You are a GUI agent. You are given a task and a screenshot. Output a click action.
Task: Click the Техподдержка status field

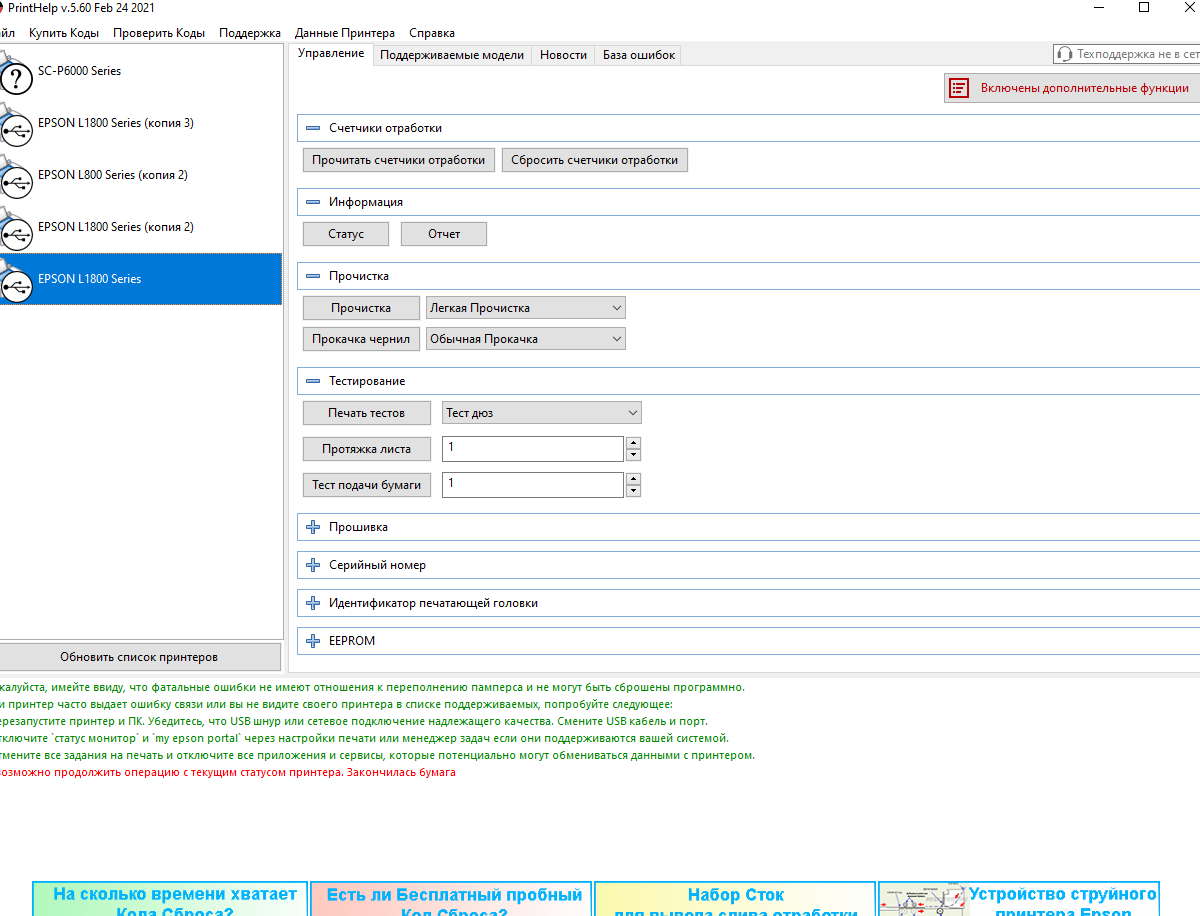pos(1127,54)
